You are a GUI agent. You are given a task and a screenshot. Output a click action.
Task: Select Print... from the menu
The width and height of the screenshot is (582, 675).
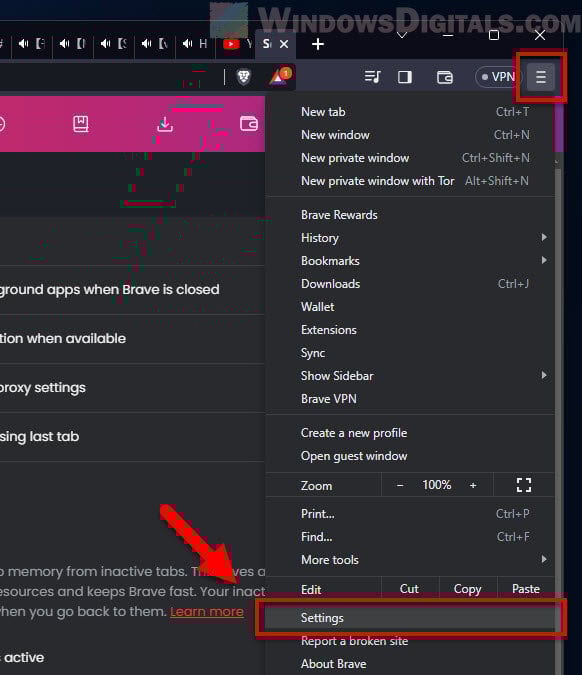point(410,514)
